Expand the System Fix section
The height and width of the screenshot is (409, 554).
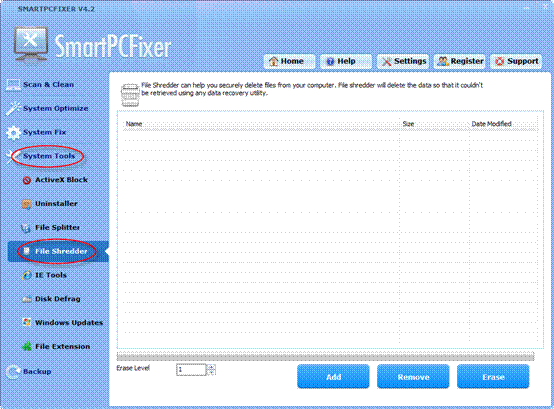[44, 132]
